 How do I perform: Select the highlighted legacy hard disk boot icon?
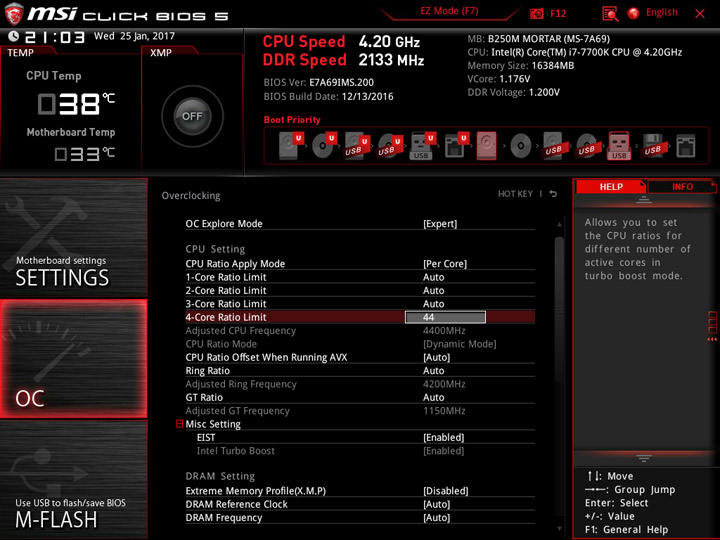pos(487,146)
